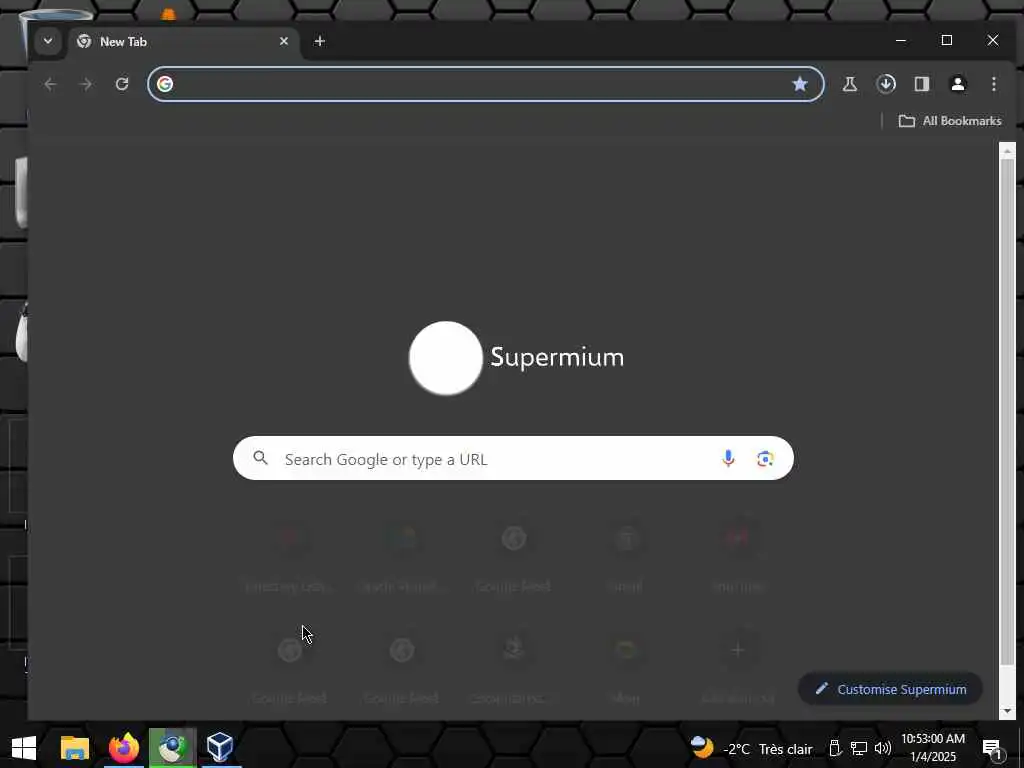Open a new tab with plus button

click(319, 41)
